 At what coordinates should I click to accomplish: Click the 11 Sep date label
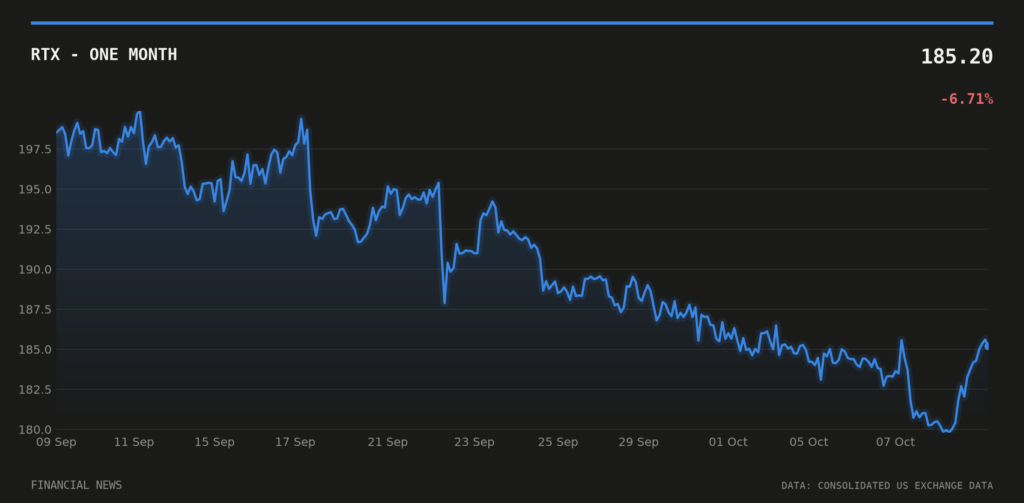134,442
